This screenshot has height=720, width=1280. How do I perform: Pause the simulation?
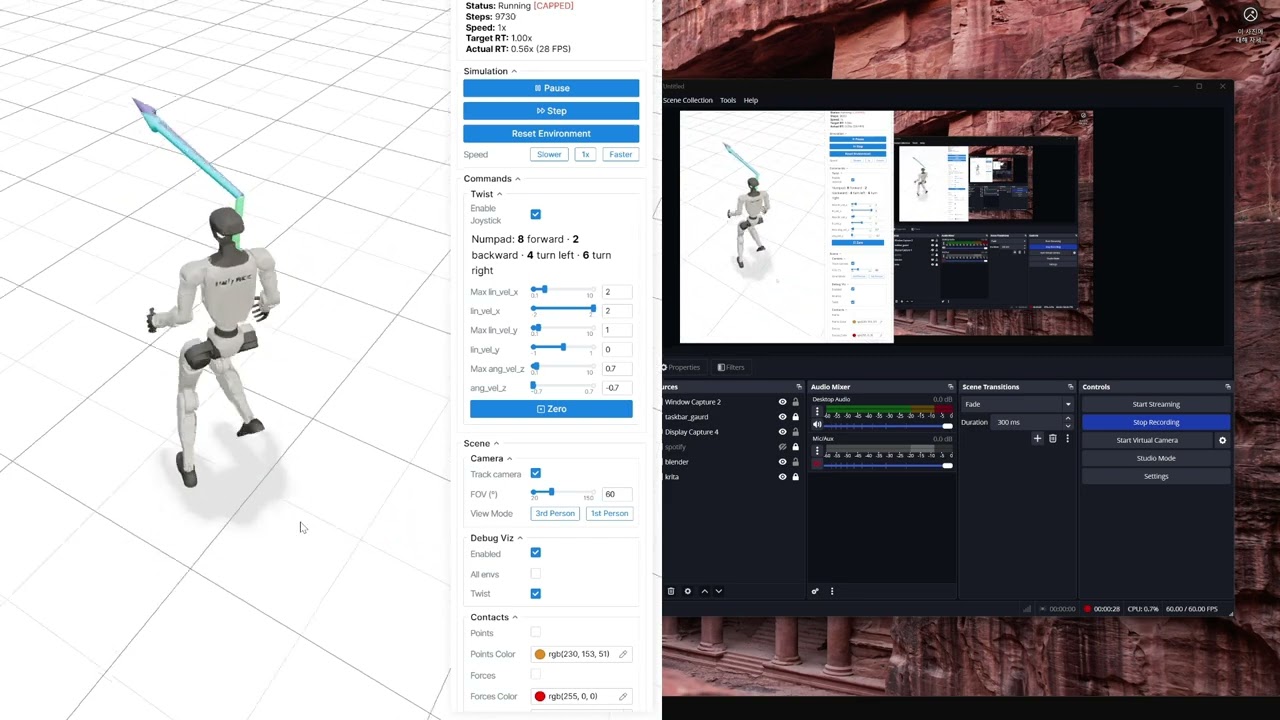click(x=551, y=88)
